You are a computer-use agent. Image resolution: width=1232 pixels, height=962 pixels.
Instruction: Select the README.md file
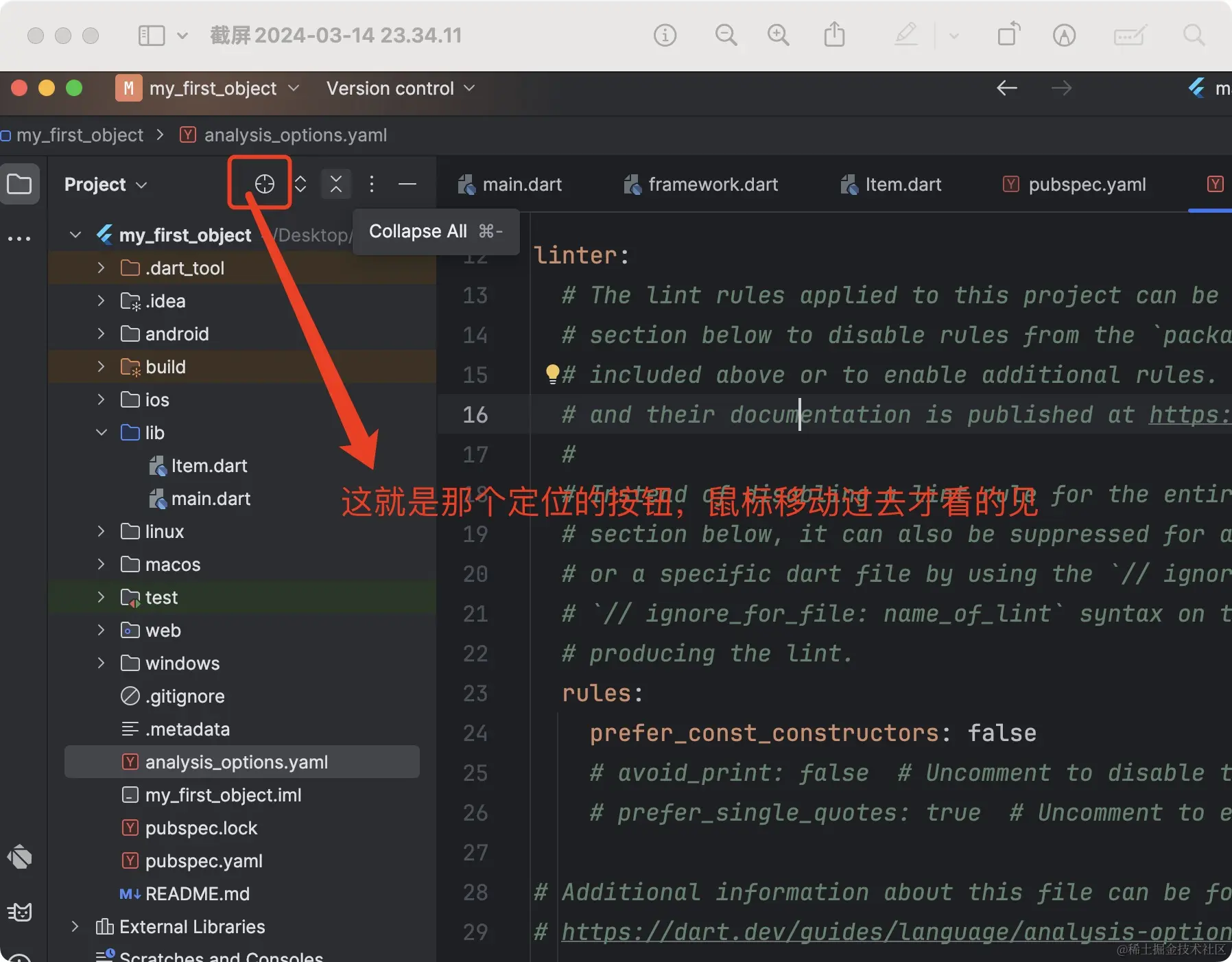point(197,894)
